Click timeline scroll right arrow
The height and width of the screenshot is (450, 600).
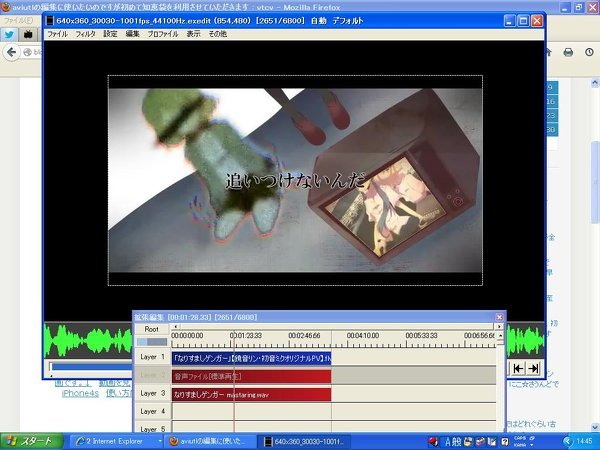[x=499, y=326]
